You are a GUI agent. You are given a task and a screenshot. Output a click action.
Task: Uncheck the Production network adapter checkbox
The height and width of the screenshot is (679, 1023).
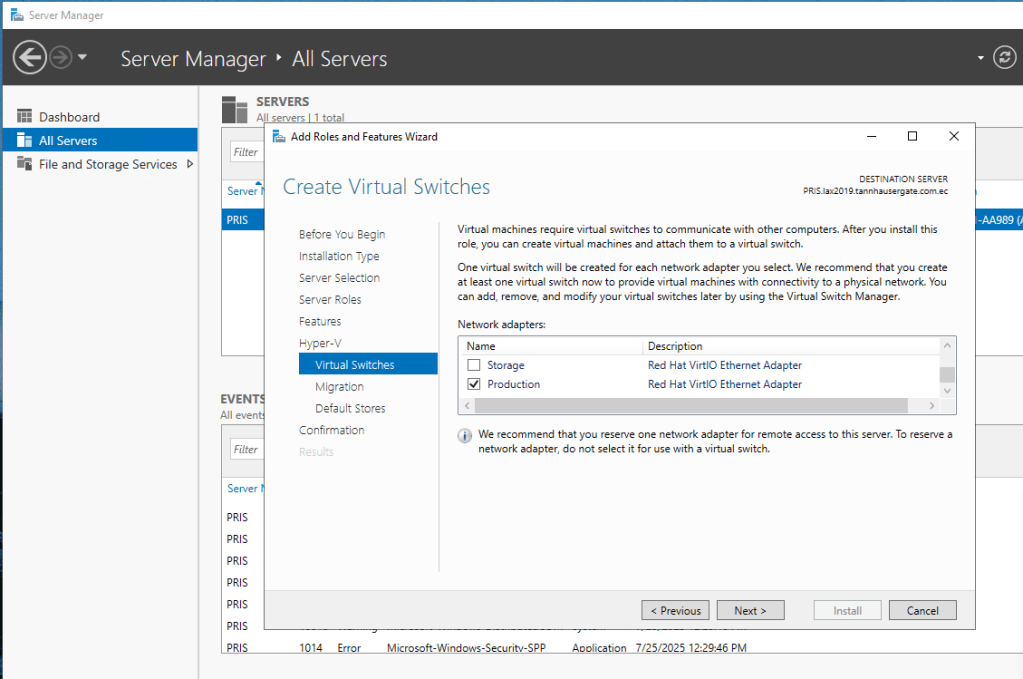coord(474,384)
